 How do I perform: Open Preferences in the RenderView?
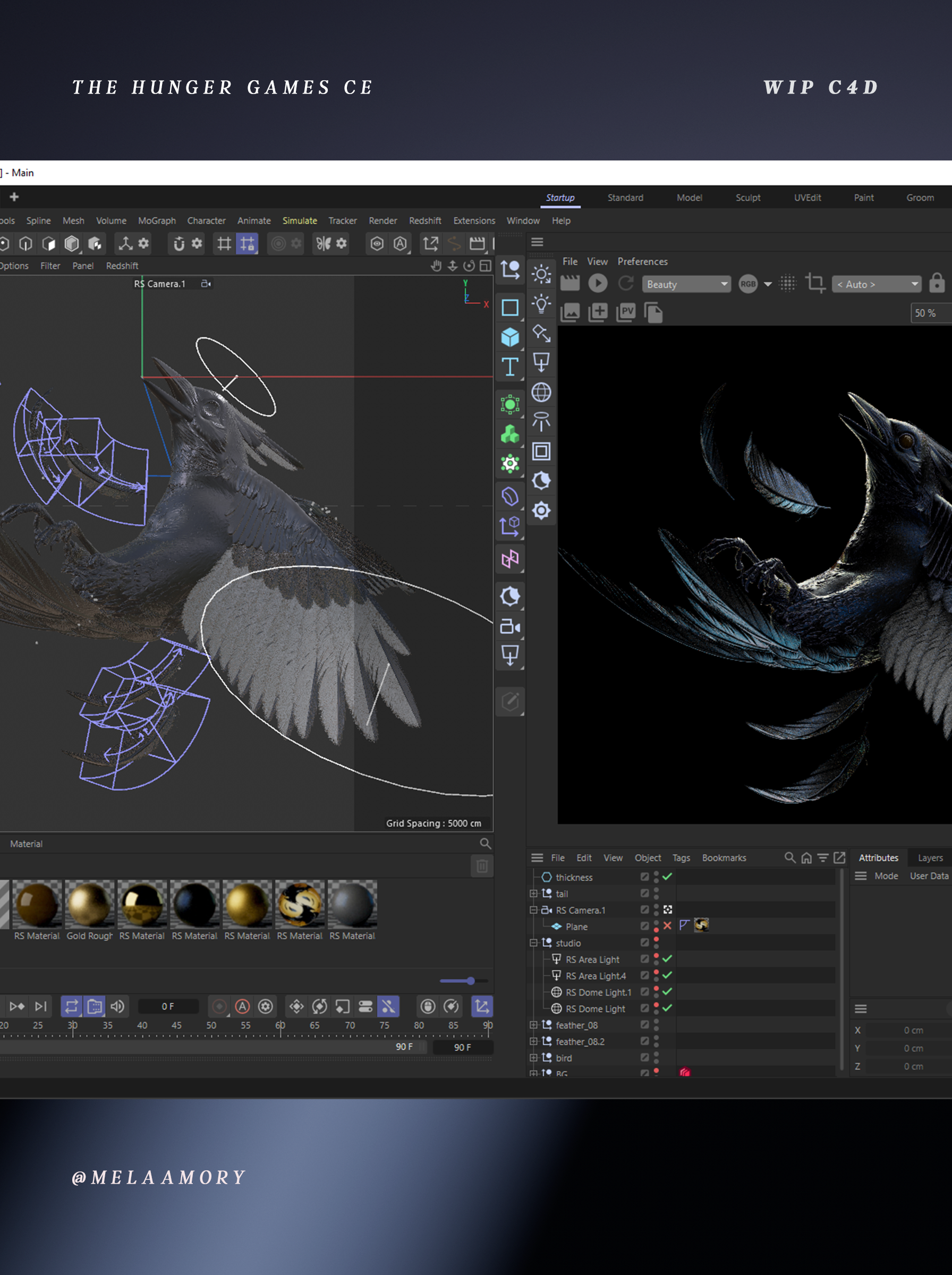click(x=642, y=261)
